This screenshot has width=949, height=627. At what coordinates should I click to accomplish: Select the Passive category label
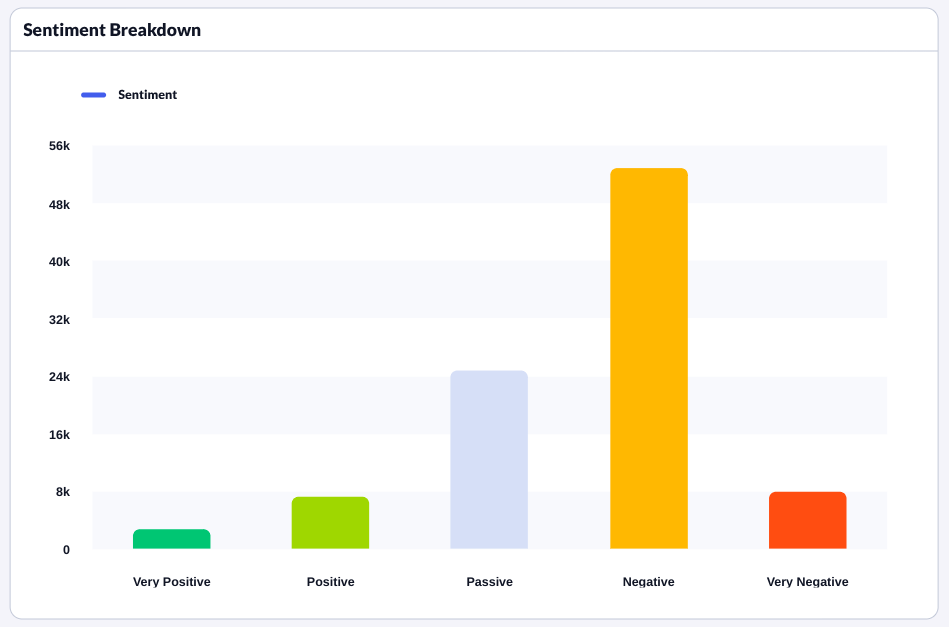point(489,581)
